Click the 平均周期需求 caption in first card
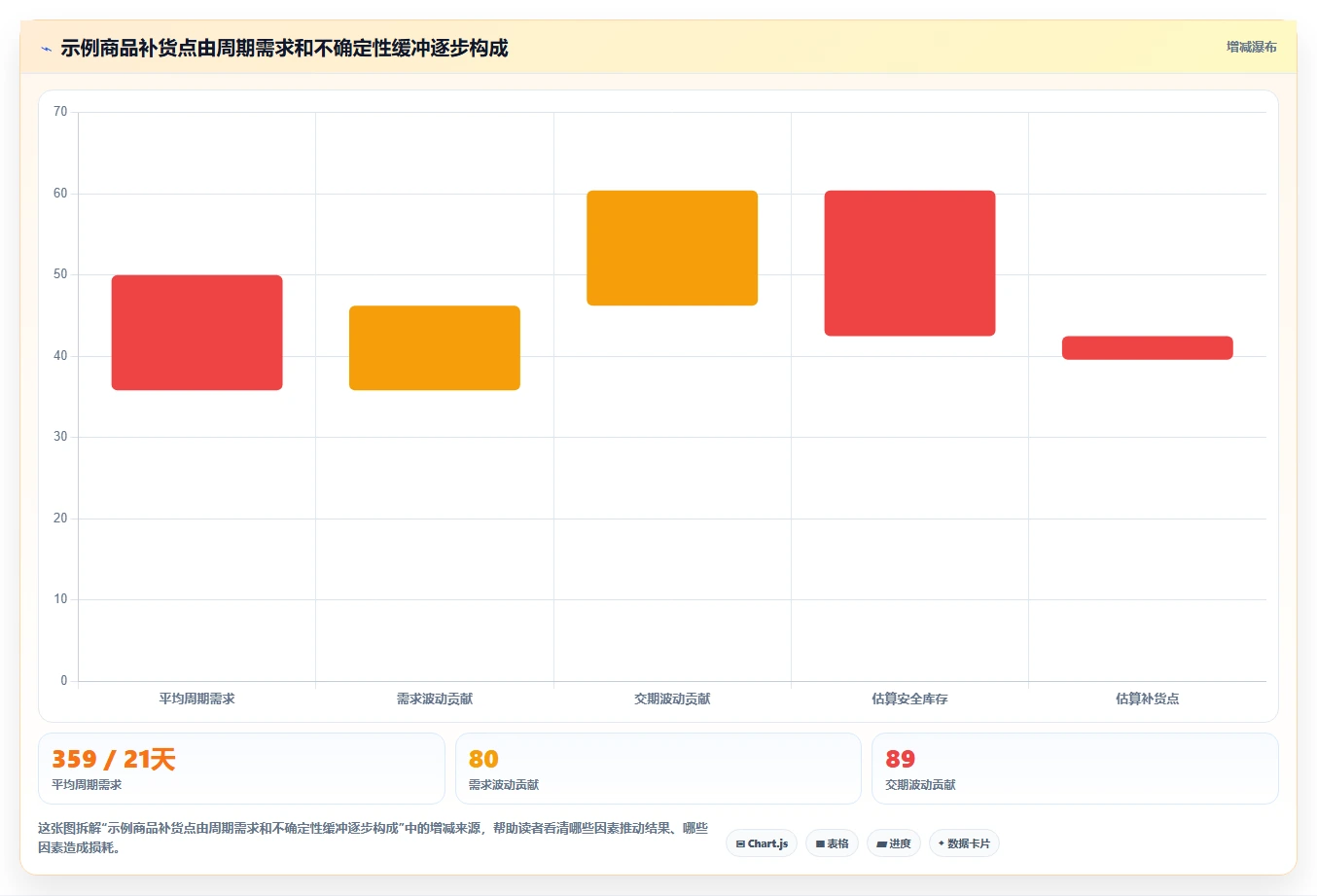This screenshot has width=1317, height=896. click(87, 785)
